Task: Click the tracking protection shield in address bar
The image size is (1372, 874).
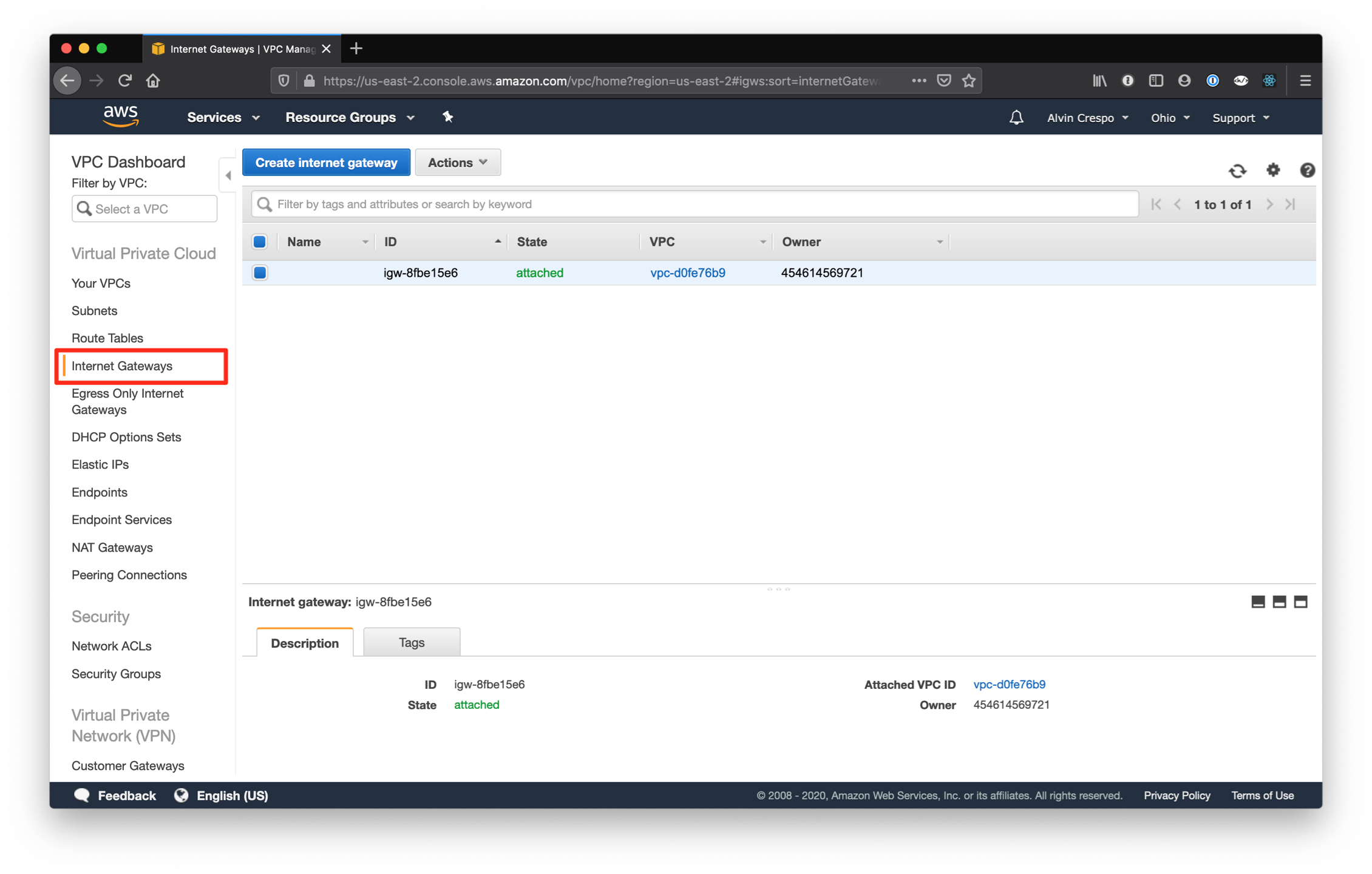Action: tap(283, 80)
